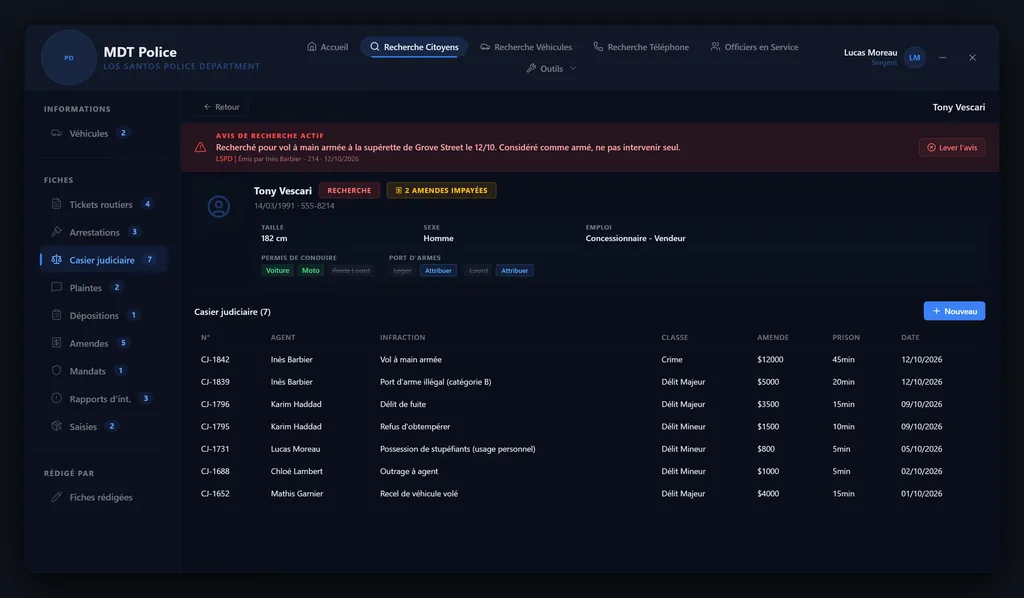This screenshot has width=1024, height=598.
Task: Click the RECHERCHÉ status badge
Action: point(349,191)
